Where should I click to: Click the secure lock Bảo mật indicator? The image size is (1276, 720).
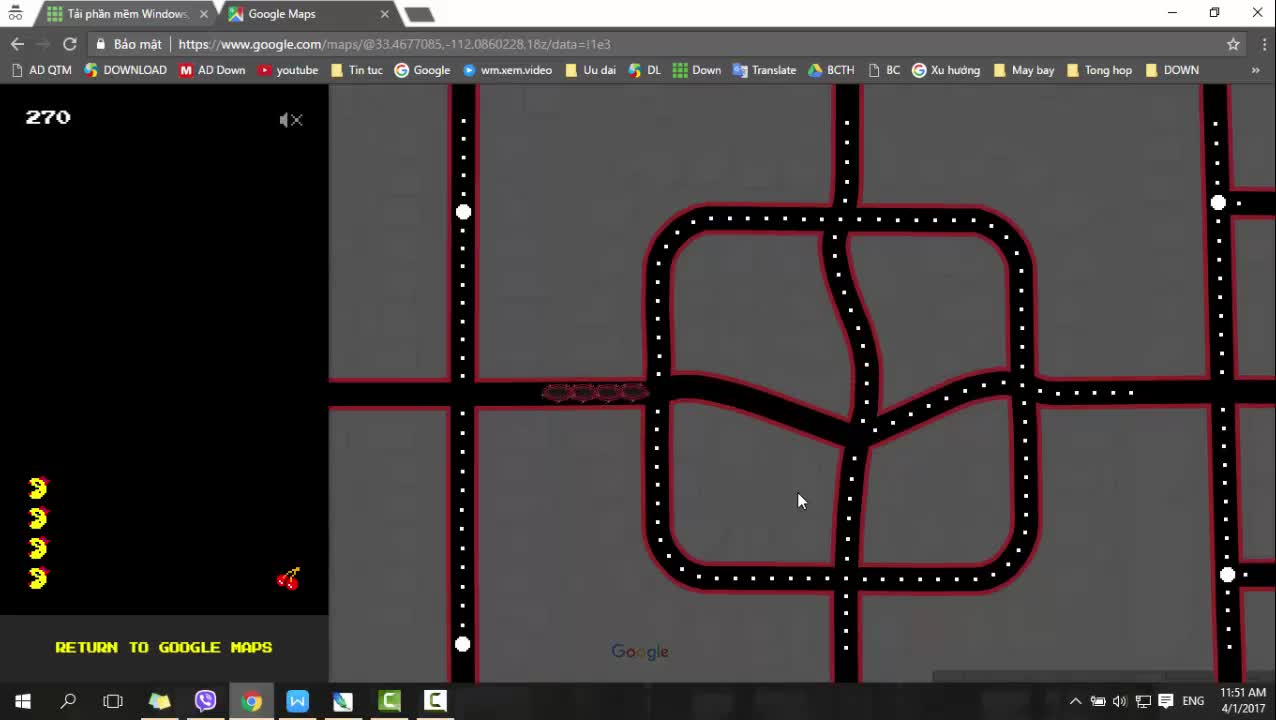tap(128, 44)
